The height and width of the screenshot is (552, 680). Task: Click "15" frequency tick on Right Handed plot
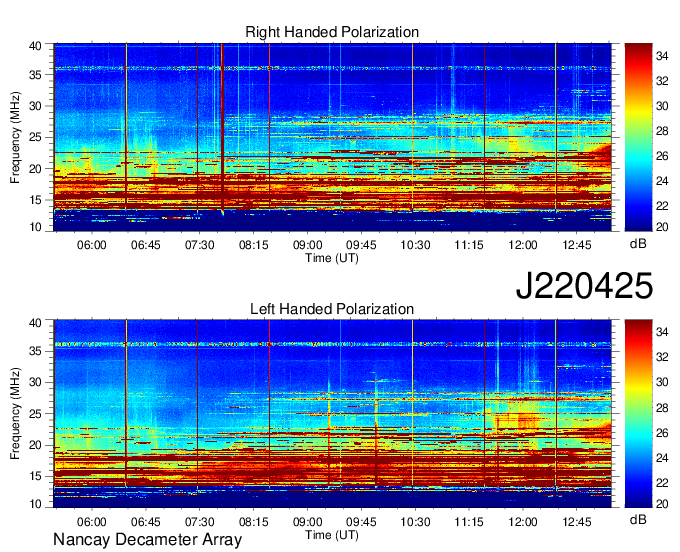click(x=36, y=200)
